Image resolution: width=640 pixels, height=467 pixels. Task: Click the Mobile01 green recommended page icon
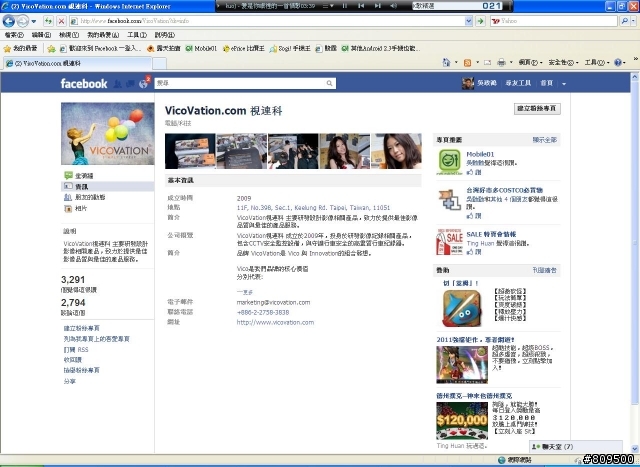click(450, 161)
